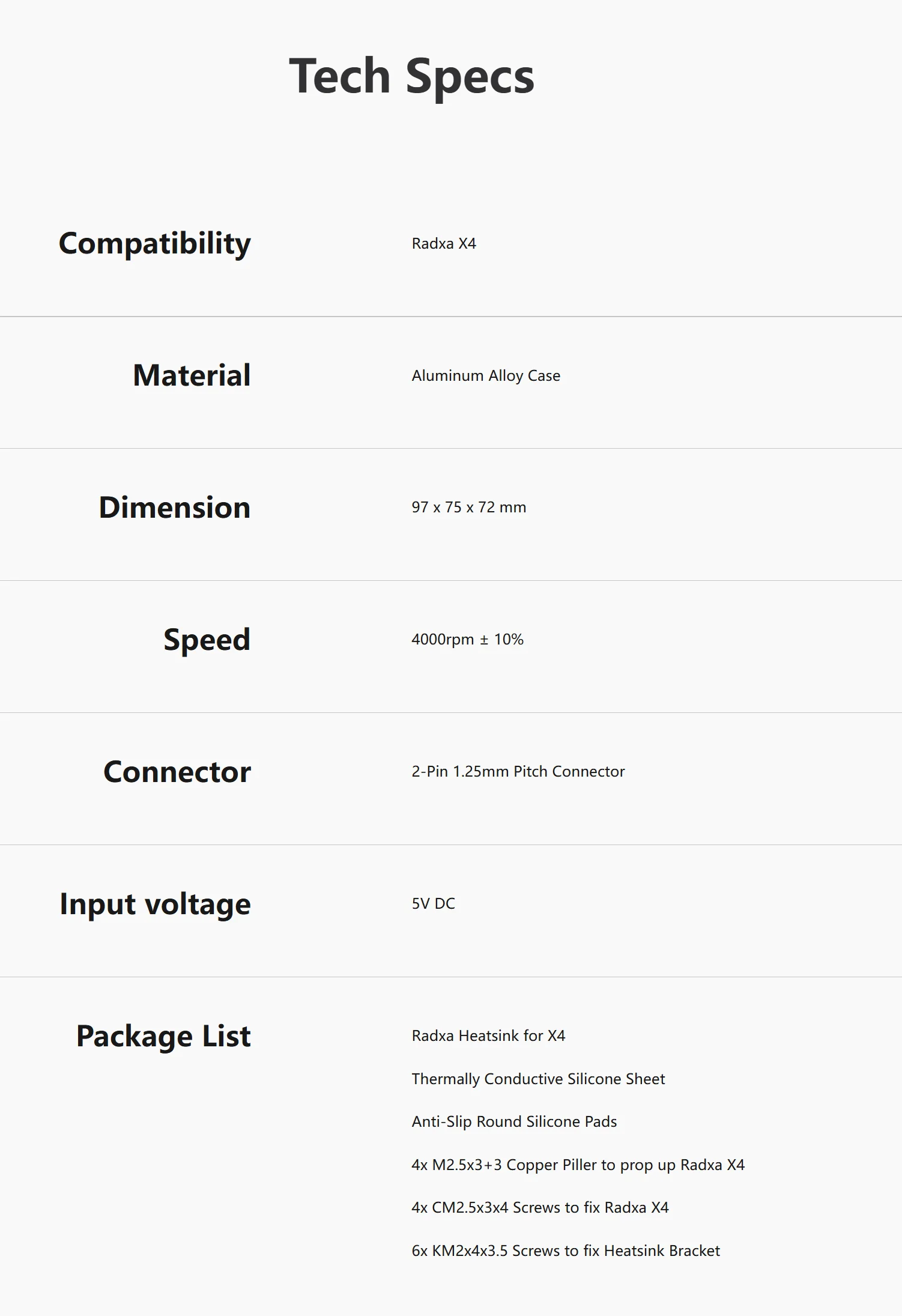The image size is (902, 1316).
Task: Click the Input voltage label
Action: (155, 904)
